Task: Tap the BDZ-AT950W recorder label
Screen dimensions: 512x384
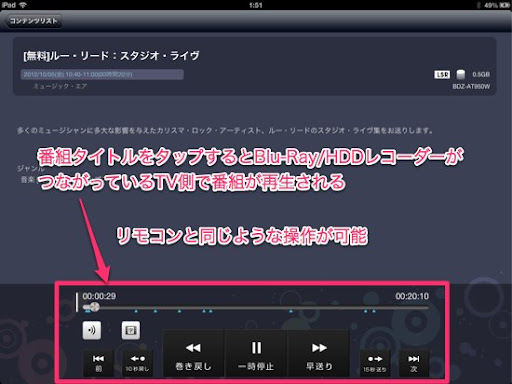Action: click(x=471, y=87)
